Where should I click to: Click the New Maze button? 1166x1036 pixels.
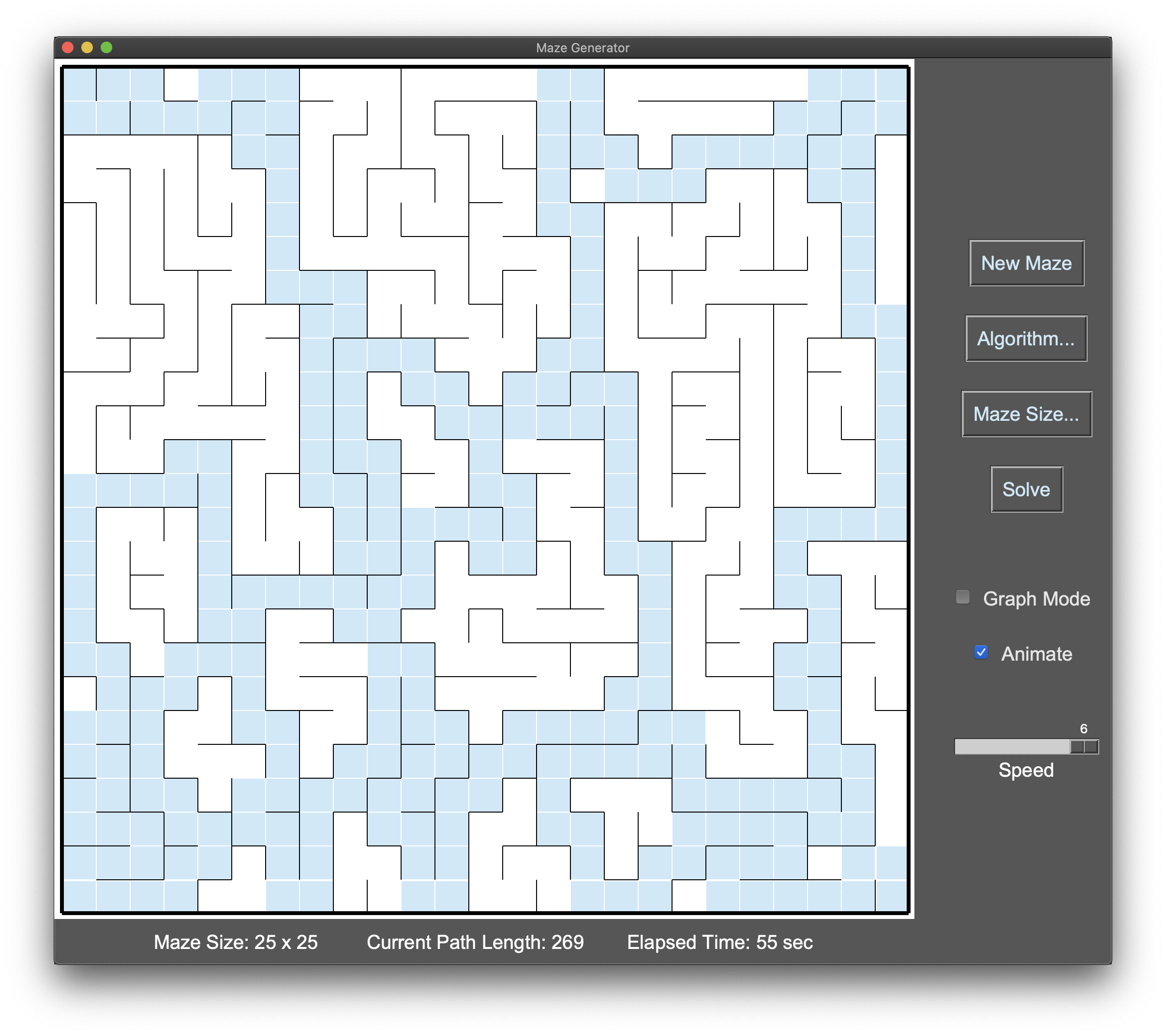tap(1030, 262)
